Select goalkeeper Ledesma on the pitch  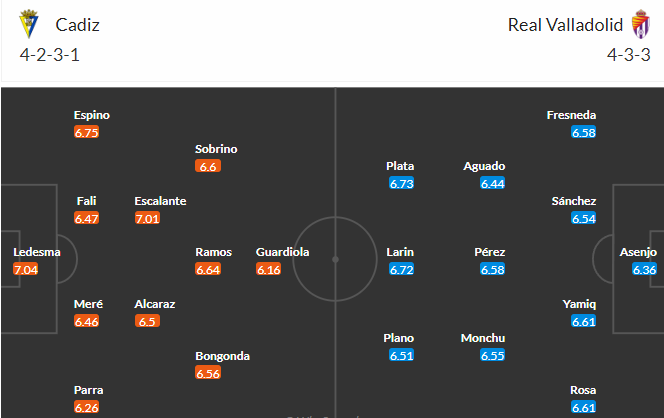tap(37, 252)
